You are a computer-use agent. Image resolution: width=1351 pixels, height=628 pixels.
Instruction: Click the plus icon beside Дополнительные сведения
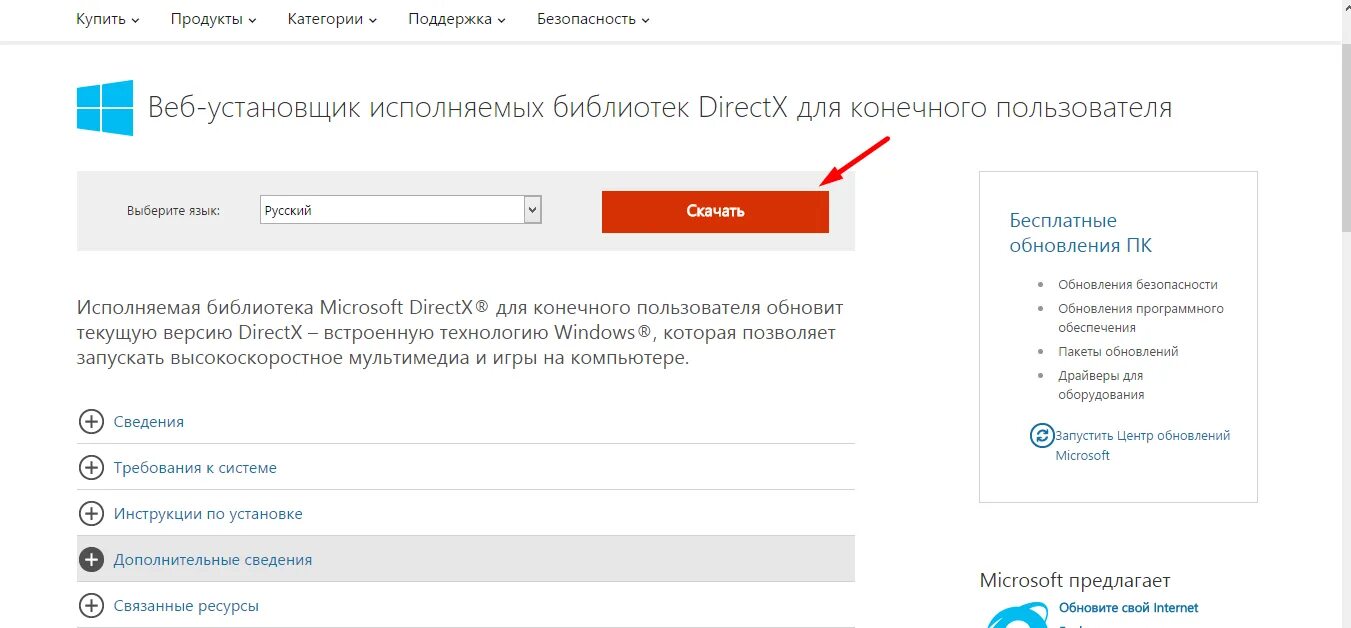[x=91, y=560]
